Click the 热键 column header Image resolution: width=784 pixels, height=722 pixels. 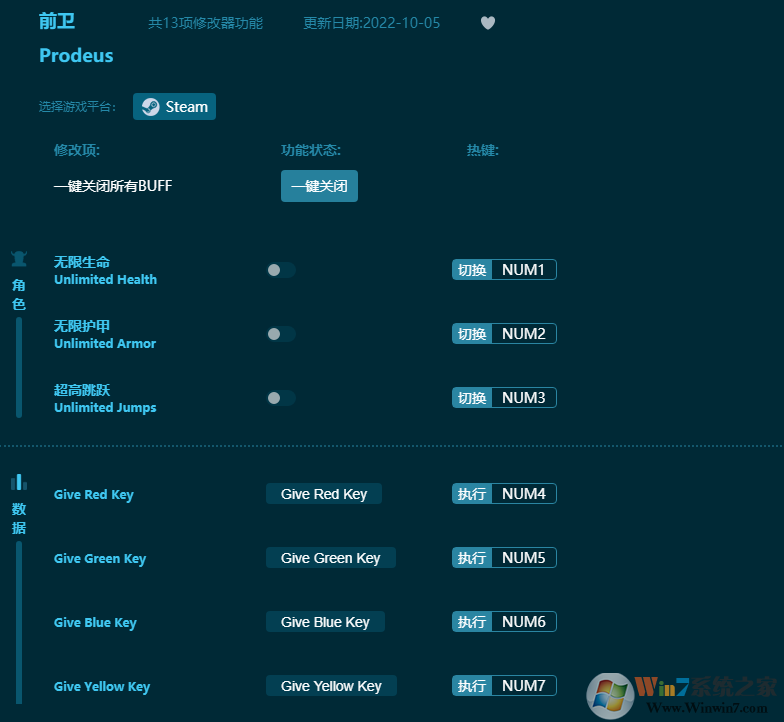[482, 150]
